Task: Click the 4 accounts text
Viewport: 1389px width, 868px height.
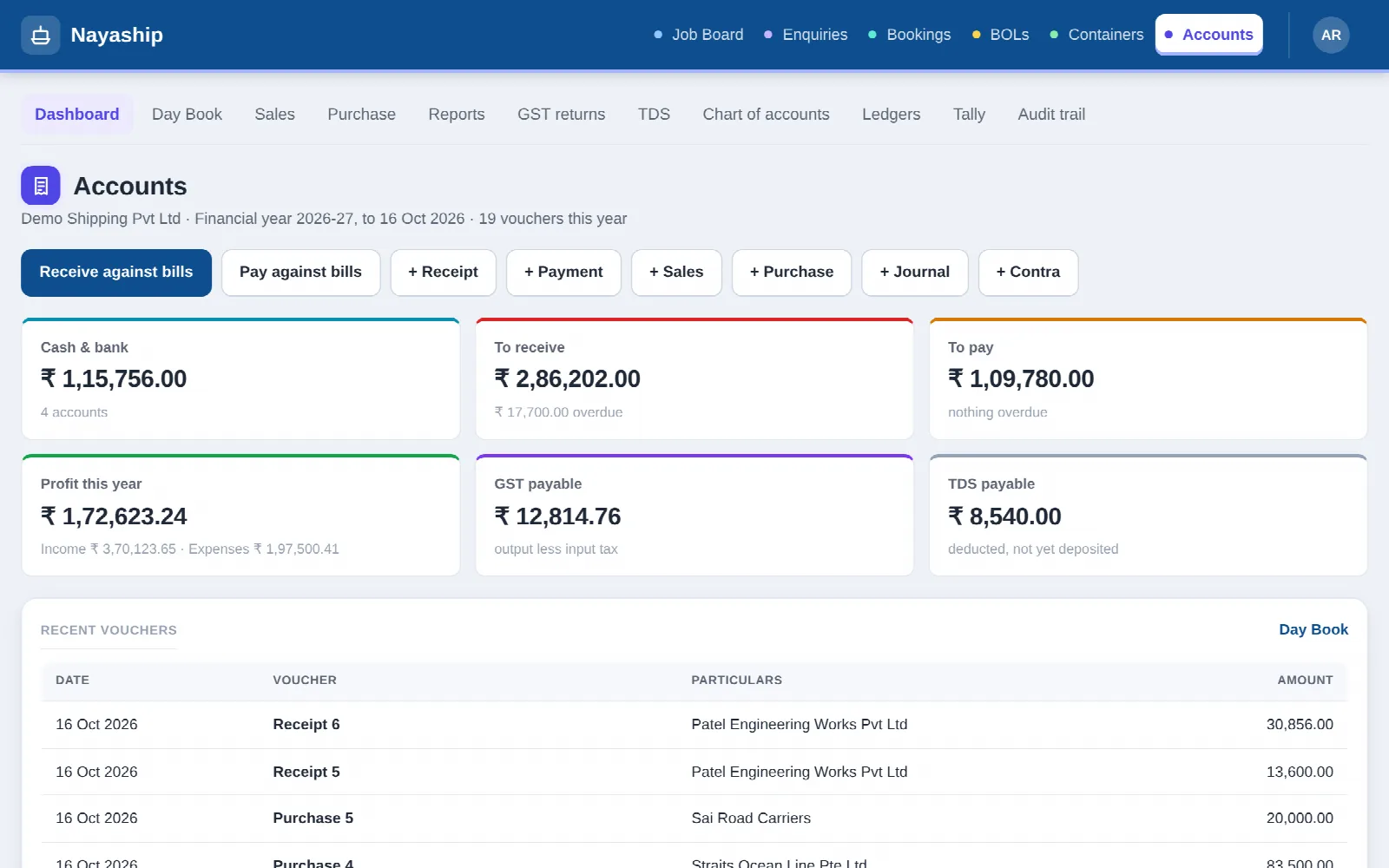Action: click(74, 412)
